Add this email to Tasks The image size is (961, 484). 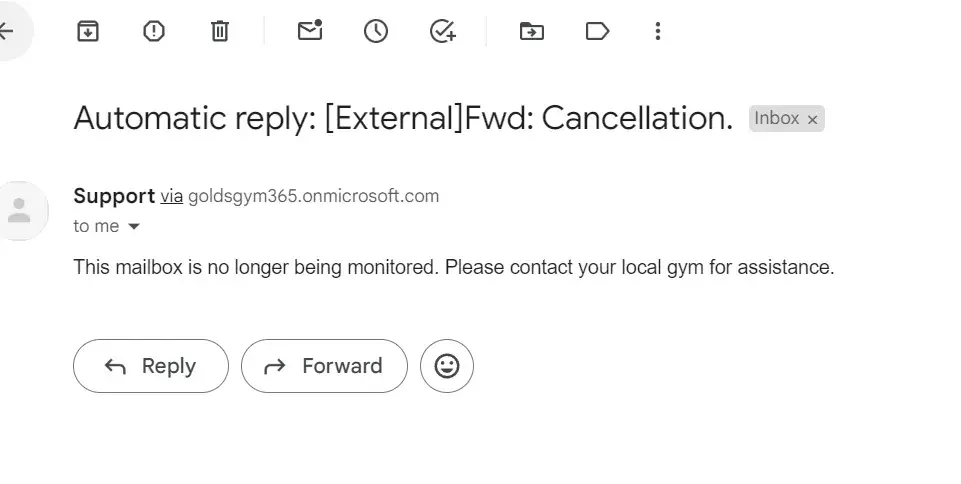(x=442, y=31)
